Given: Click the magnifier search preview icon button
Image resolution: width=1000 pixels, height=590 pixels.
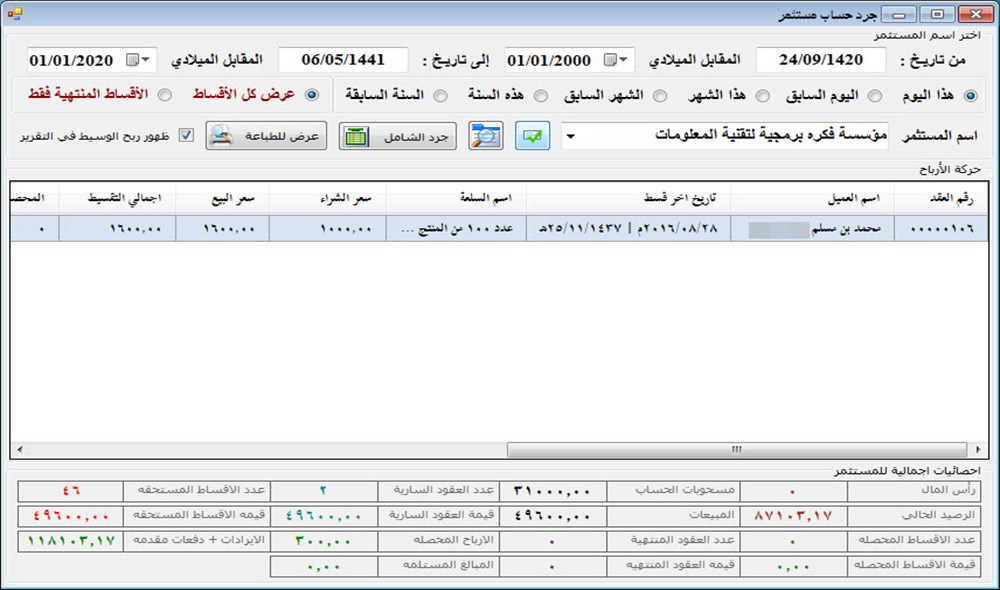Looking at the screenshot, I should click(486, 136).
